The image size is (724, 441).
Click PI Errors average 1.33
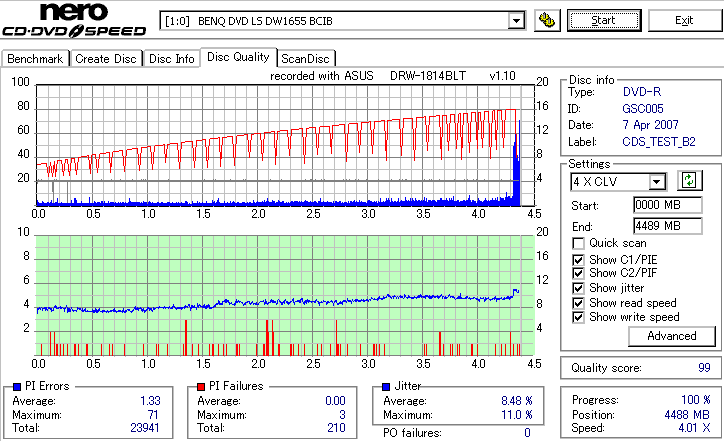coord(150,401)
